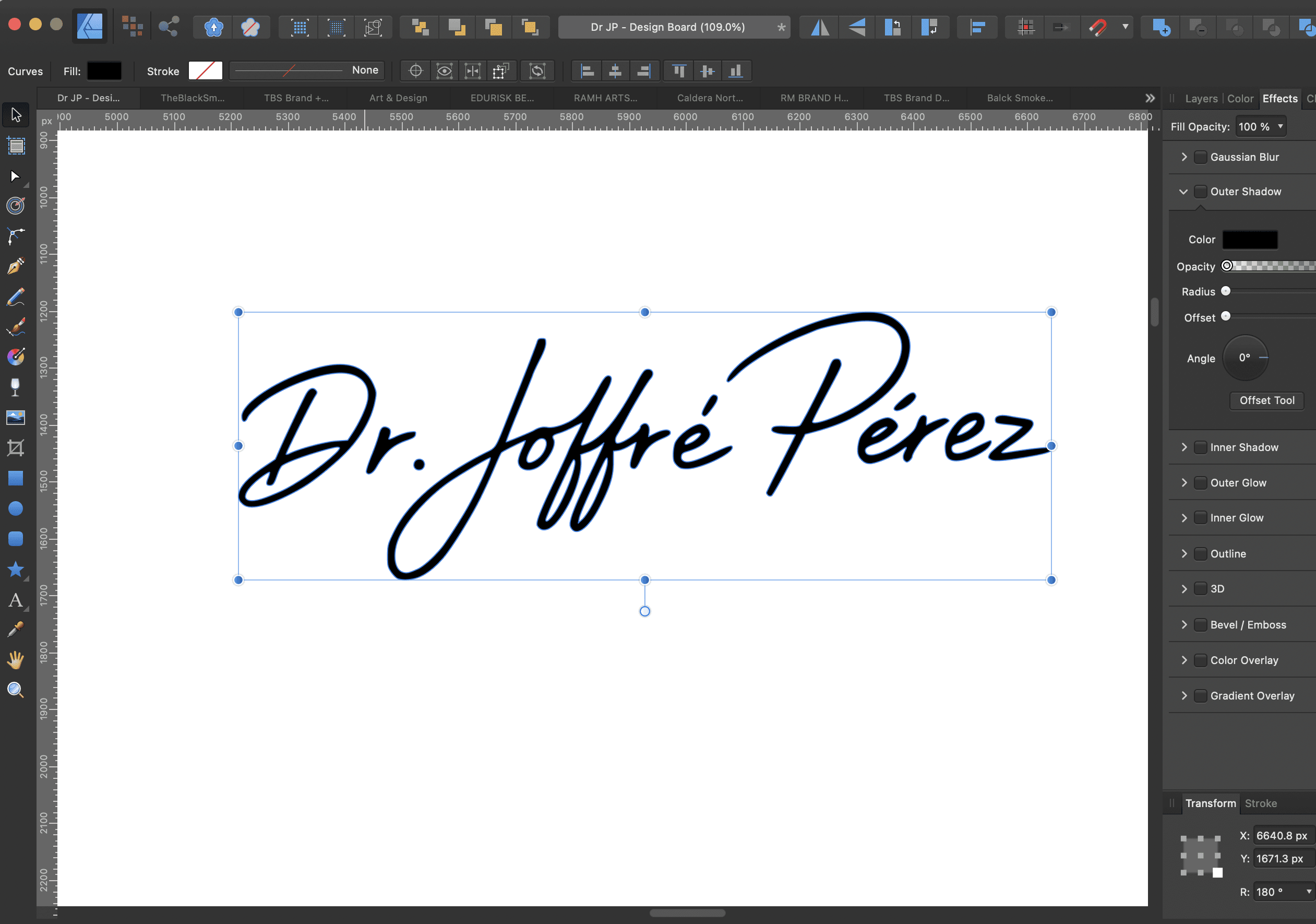Enable the Outer Shadow effect checkbox
This screenshot has height=924, width=1316.
[1200, 192]
